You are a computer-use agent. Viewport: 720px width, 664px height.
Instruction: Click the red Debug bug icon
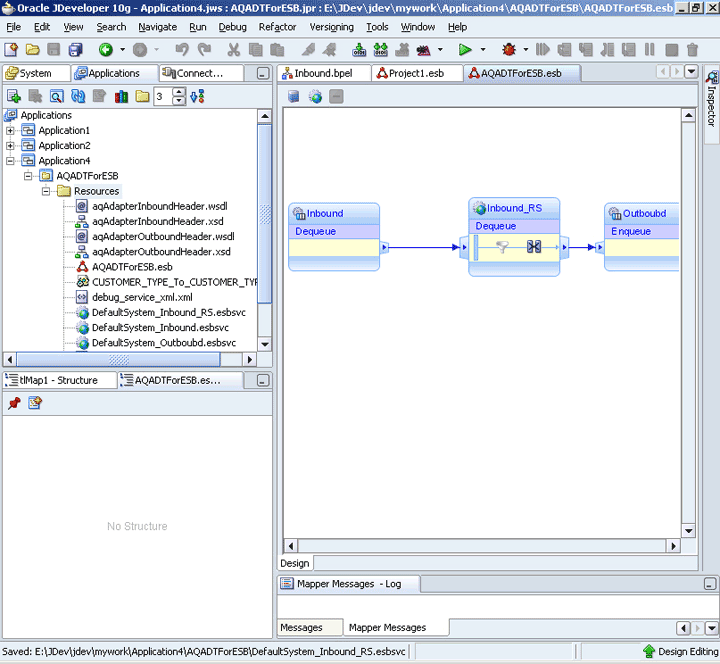click(x=509, y=49)
